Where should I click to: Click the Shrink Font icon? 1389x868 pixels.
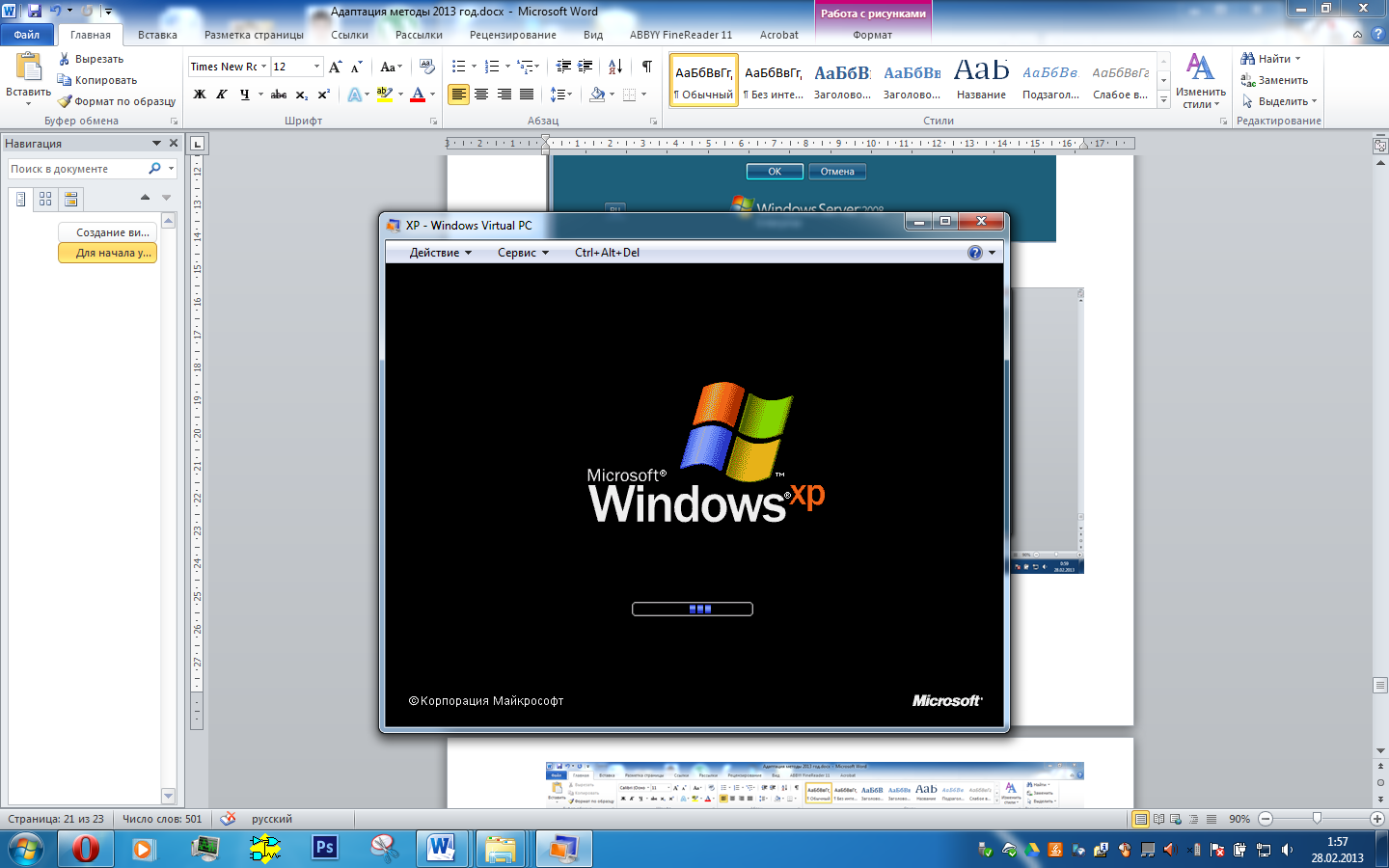356,67
